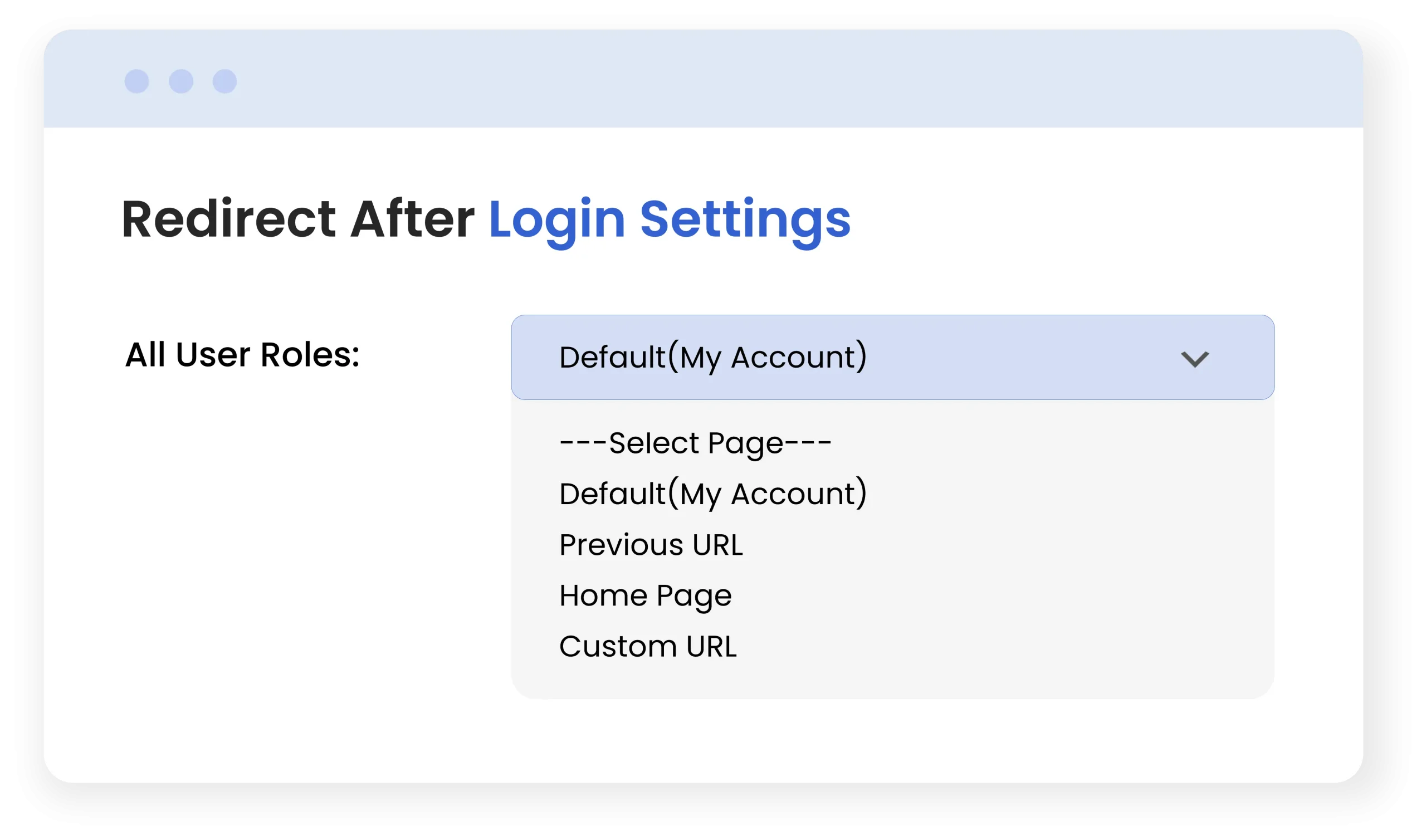Click the word User in the label
The image size is (1426, 840).
pos(213,355)
